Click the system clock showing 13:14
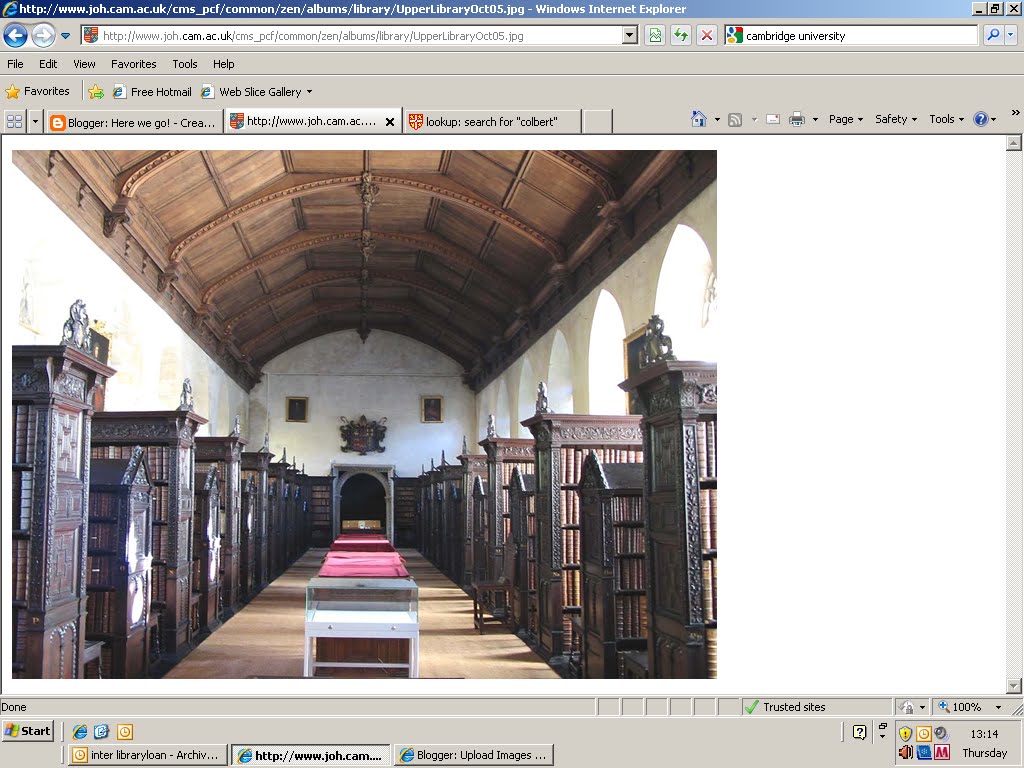The height and width of the screenshot is (768, 1024). (x=984, y=733)
